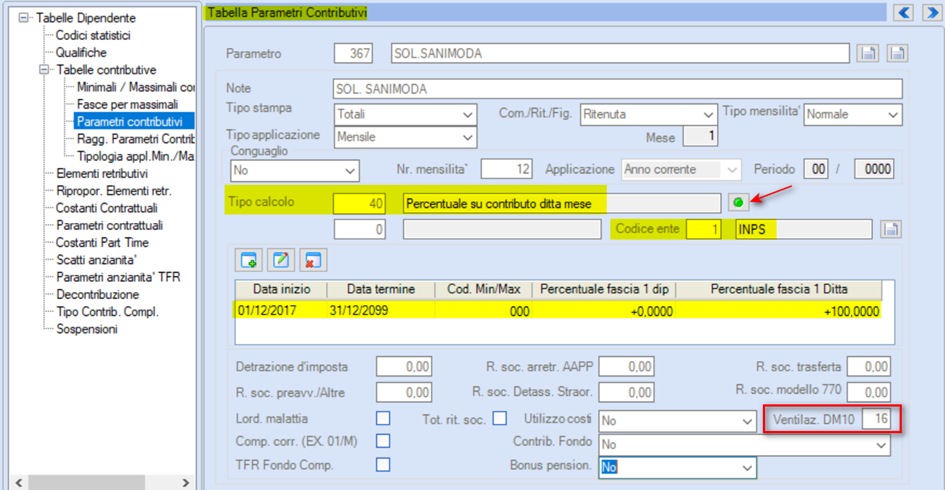The height and width of the screenshot is (490, 945).
Task: Click R. soc. preavv./Altre field
Action: [x=404, y=392]
